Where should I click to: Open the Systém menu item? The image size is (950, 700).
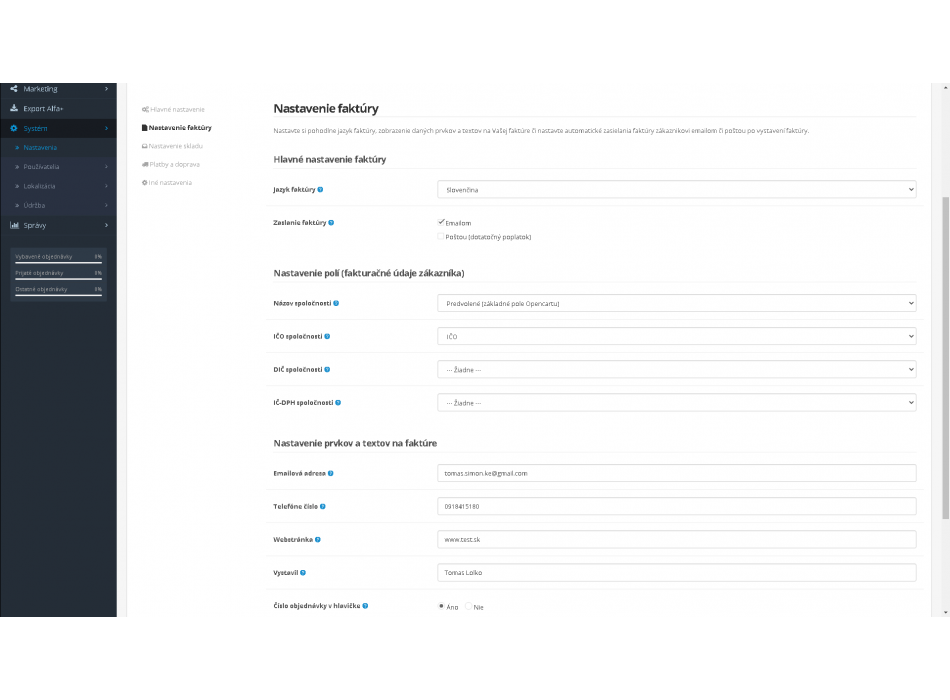58,128
